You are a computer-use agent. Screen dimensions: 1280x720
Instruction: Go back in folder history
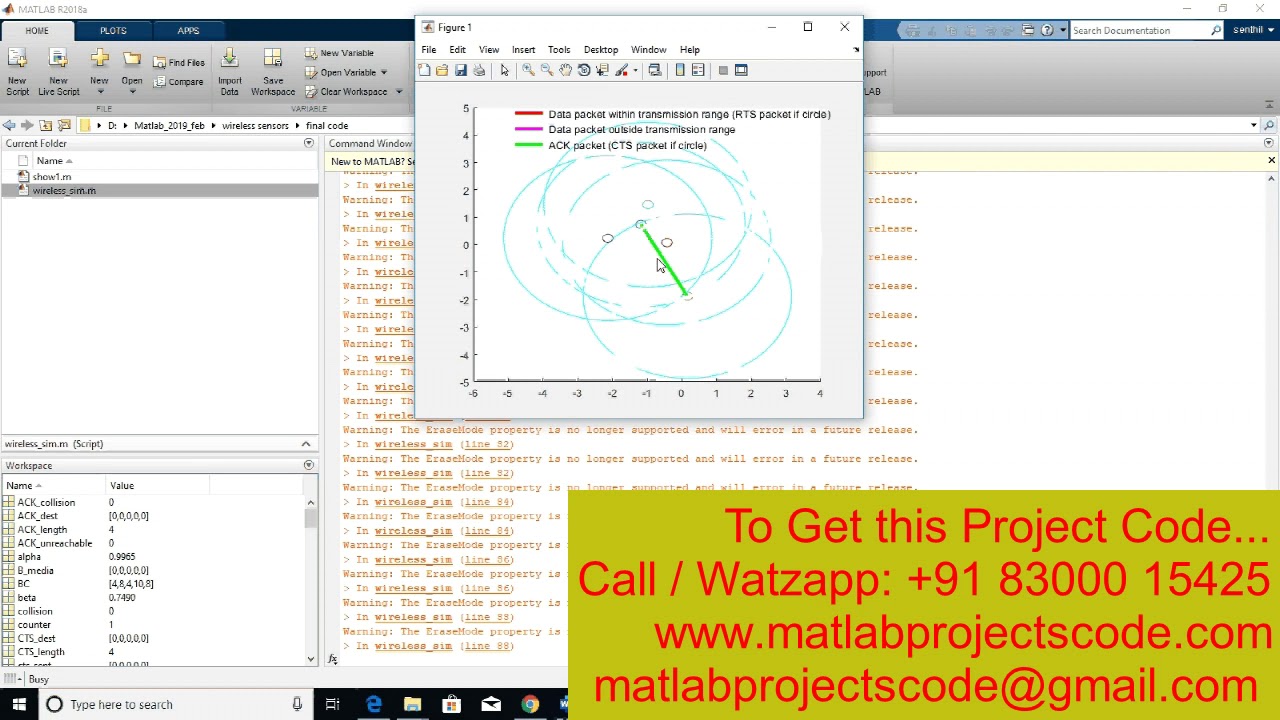(x=9, y=125)
